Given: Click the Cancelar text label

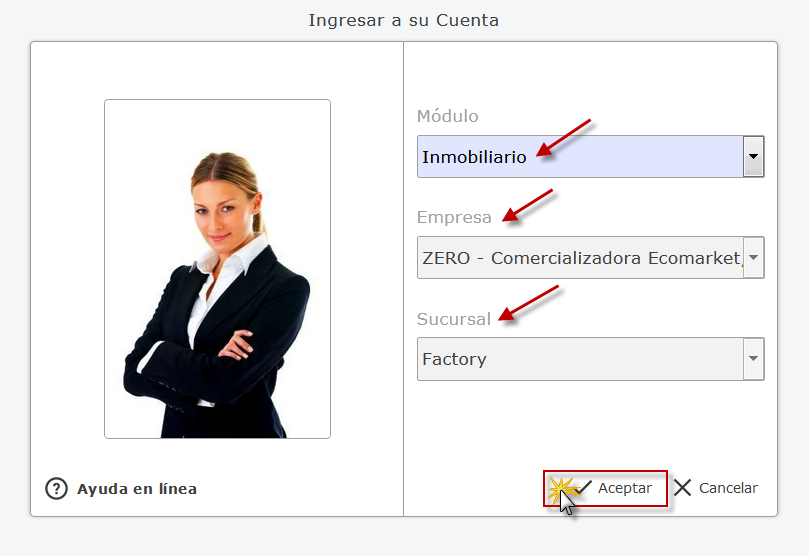Looking at the screenshot, I should pyautogui.click(x=728, y=488).
